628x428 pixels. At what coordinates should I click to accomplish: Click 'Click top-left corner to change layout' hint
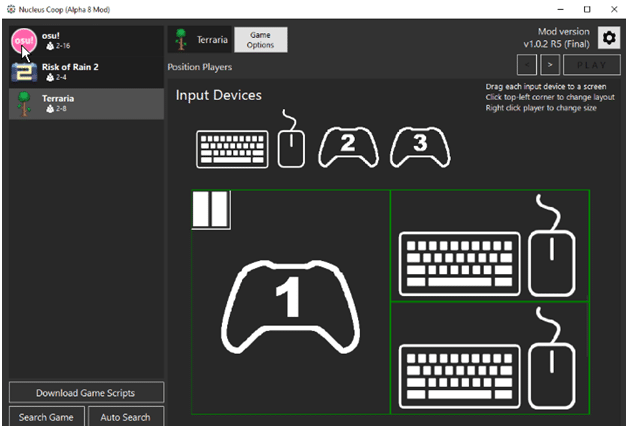(550, 97)
